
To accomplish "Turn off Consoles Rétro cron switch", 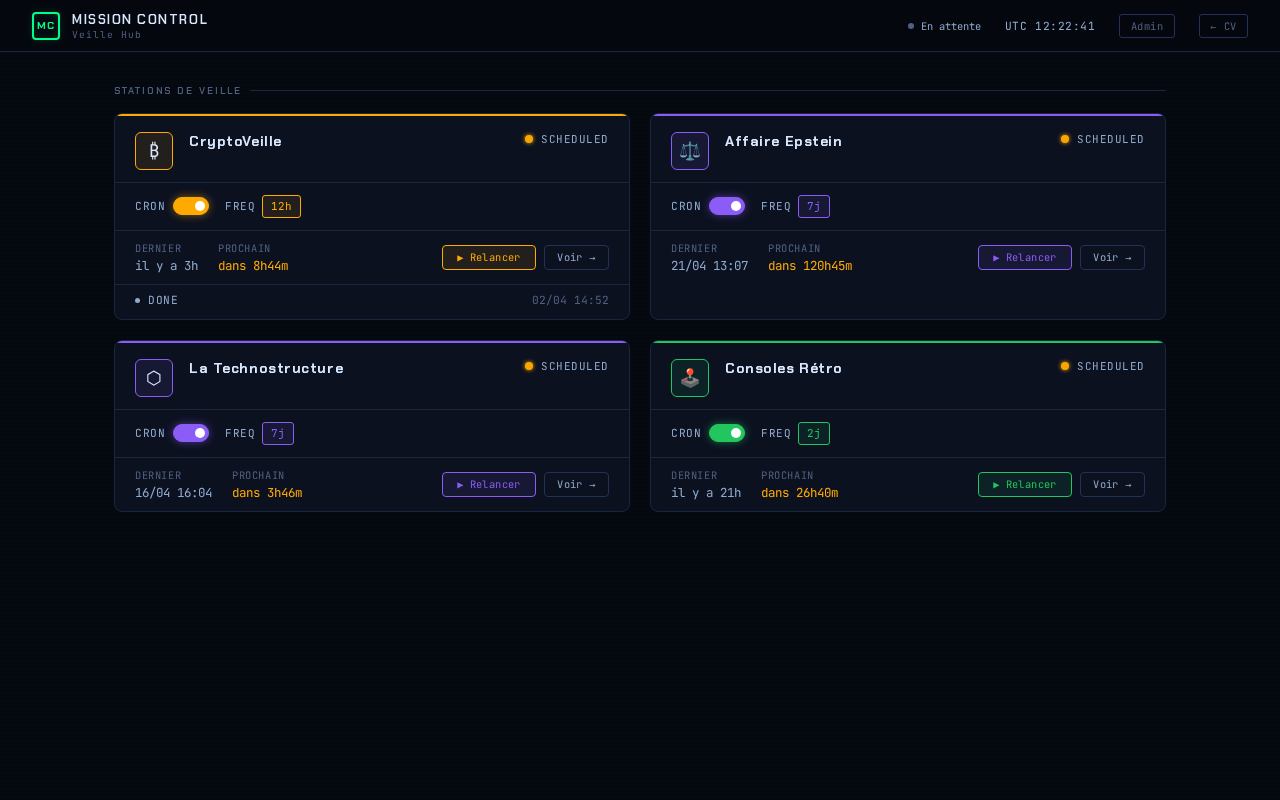I will click(x=727, y=433).
